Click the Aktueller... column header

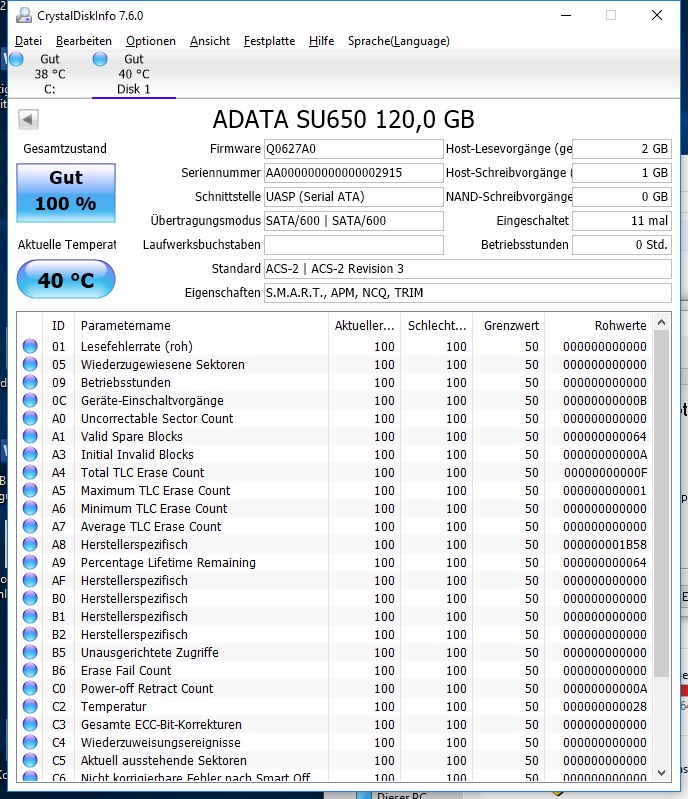point(364,326)
